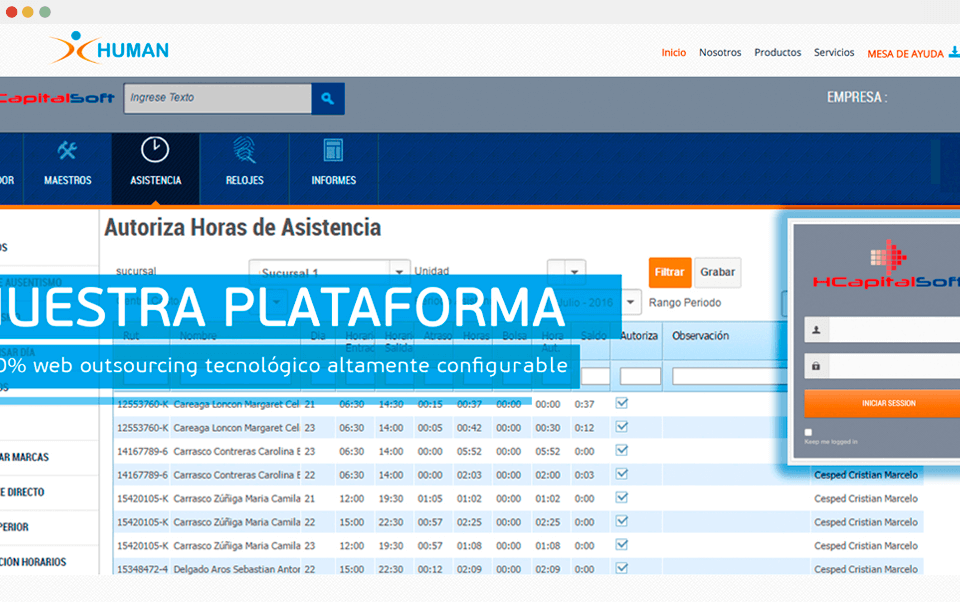Click the MAESTROS tools icon
Viewport: 960px width, 602px height.
tap(67, 154)
